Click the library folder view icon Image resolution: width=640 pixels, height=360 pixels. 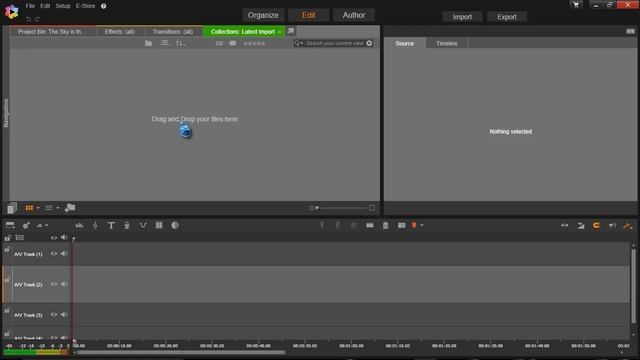[x=149, y=43]
